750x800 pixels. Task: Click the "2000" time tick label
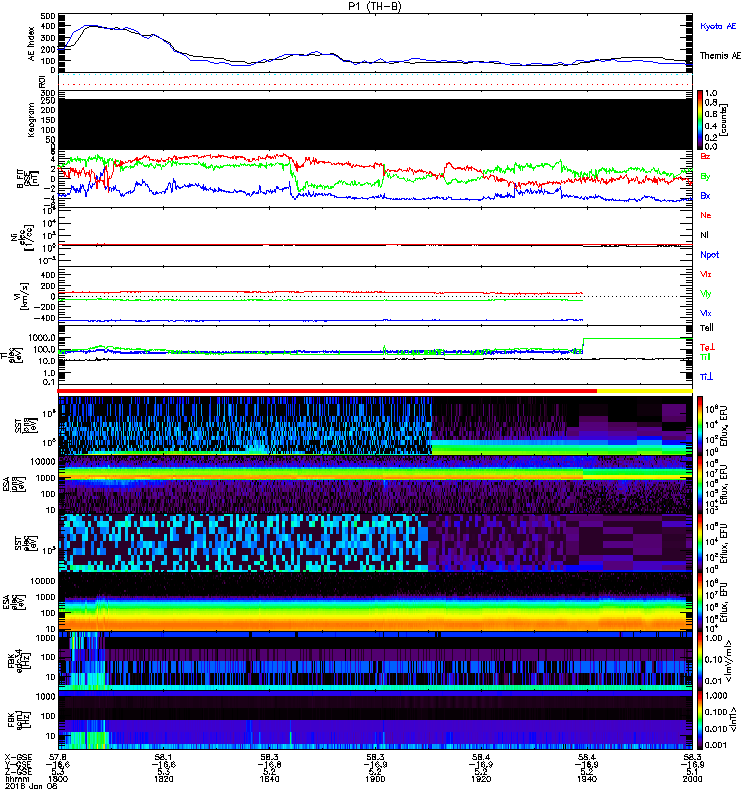coord(692,779)
